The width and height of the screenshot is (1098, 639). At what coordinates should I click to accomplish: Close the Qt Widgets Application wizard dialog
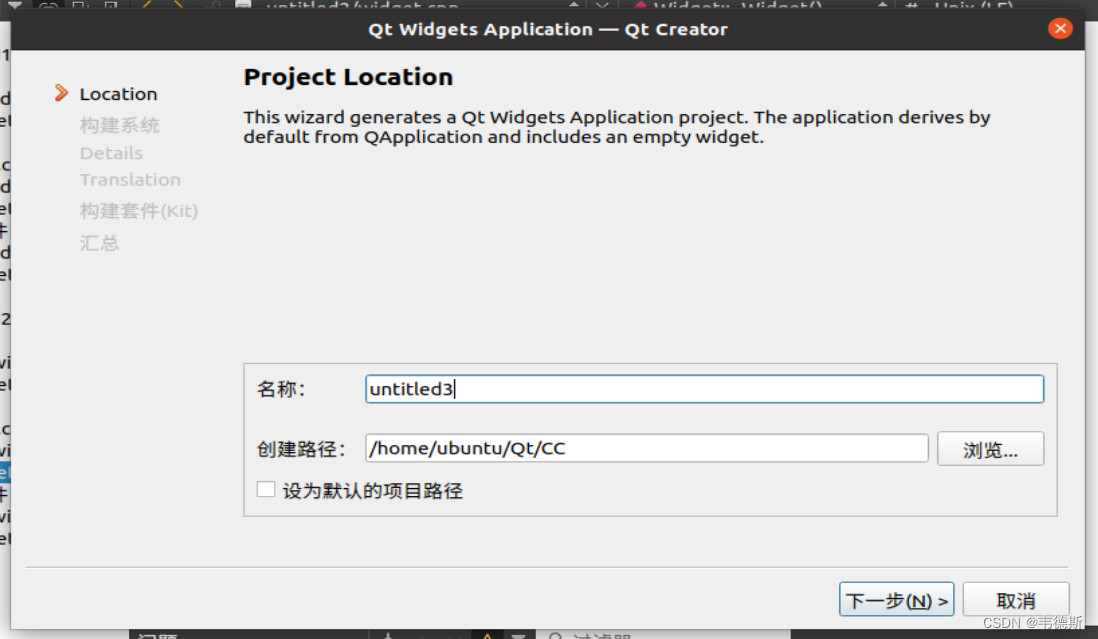1060,29
